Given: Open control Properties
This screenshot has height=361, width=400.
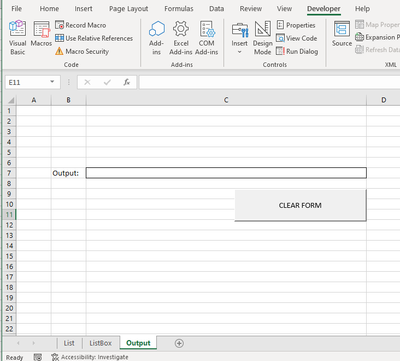Looking at the screenshot, I should (x=296, y=25).
